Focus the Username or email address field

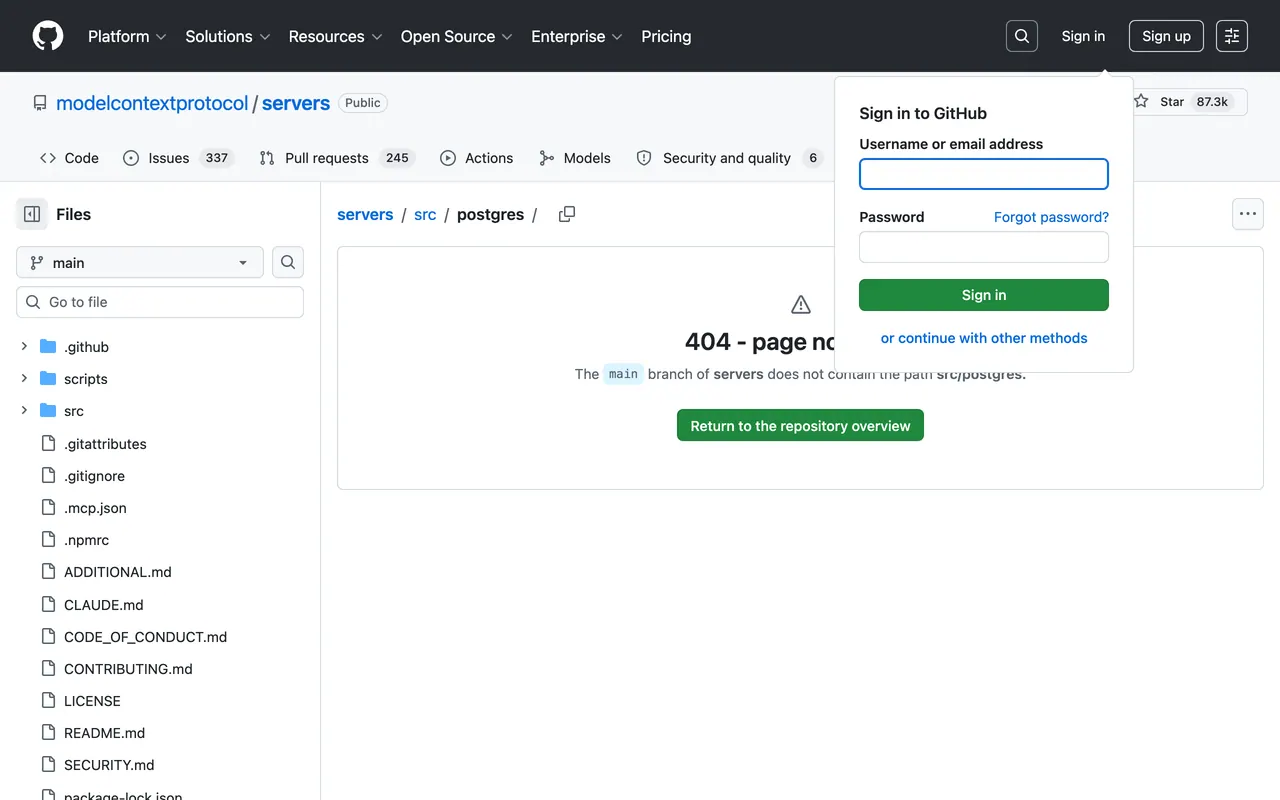tap(984, 174)
